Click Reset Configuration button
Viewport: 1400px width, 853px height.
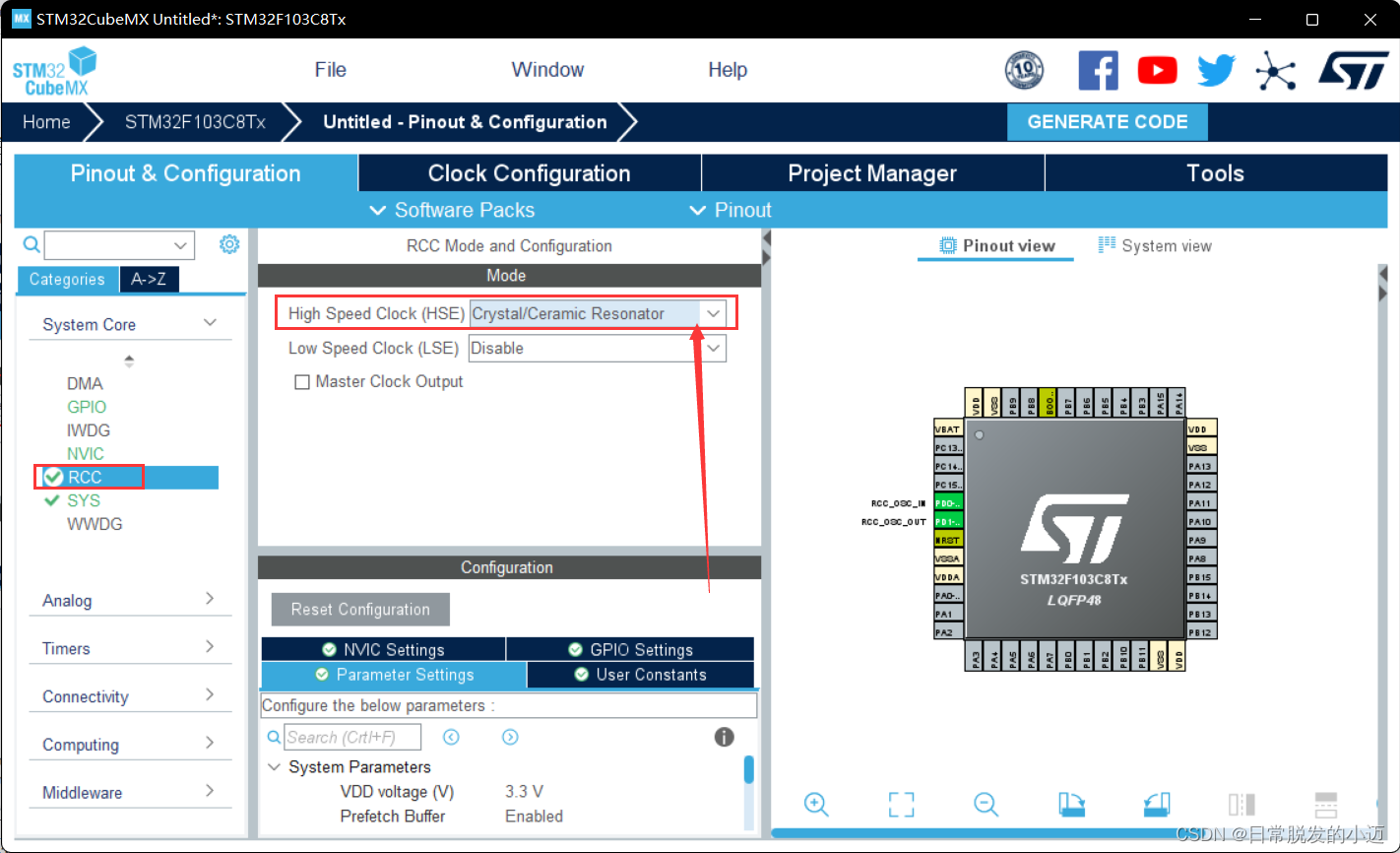(x=360, y=610)
